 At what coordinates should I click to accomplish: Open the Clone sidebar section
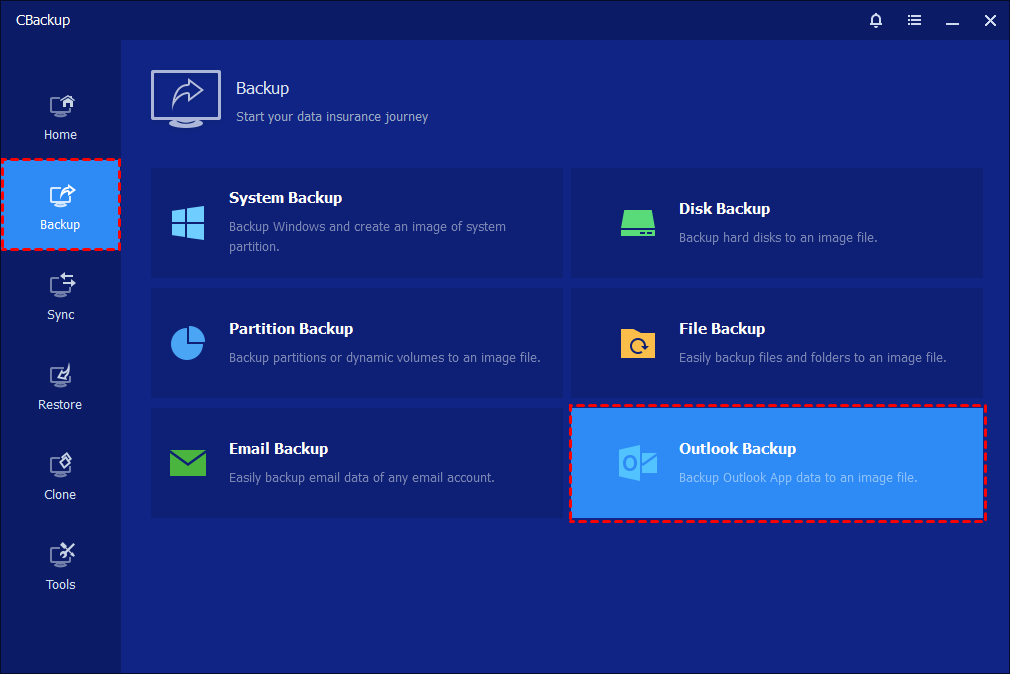(60, 477)
